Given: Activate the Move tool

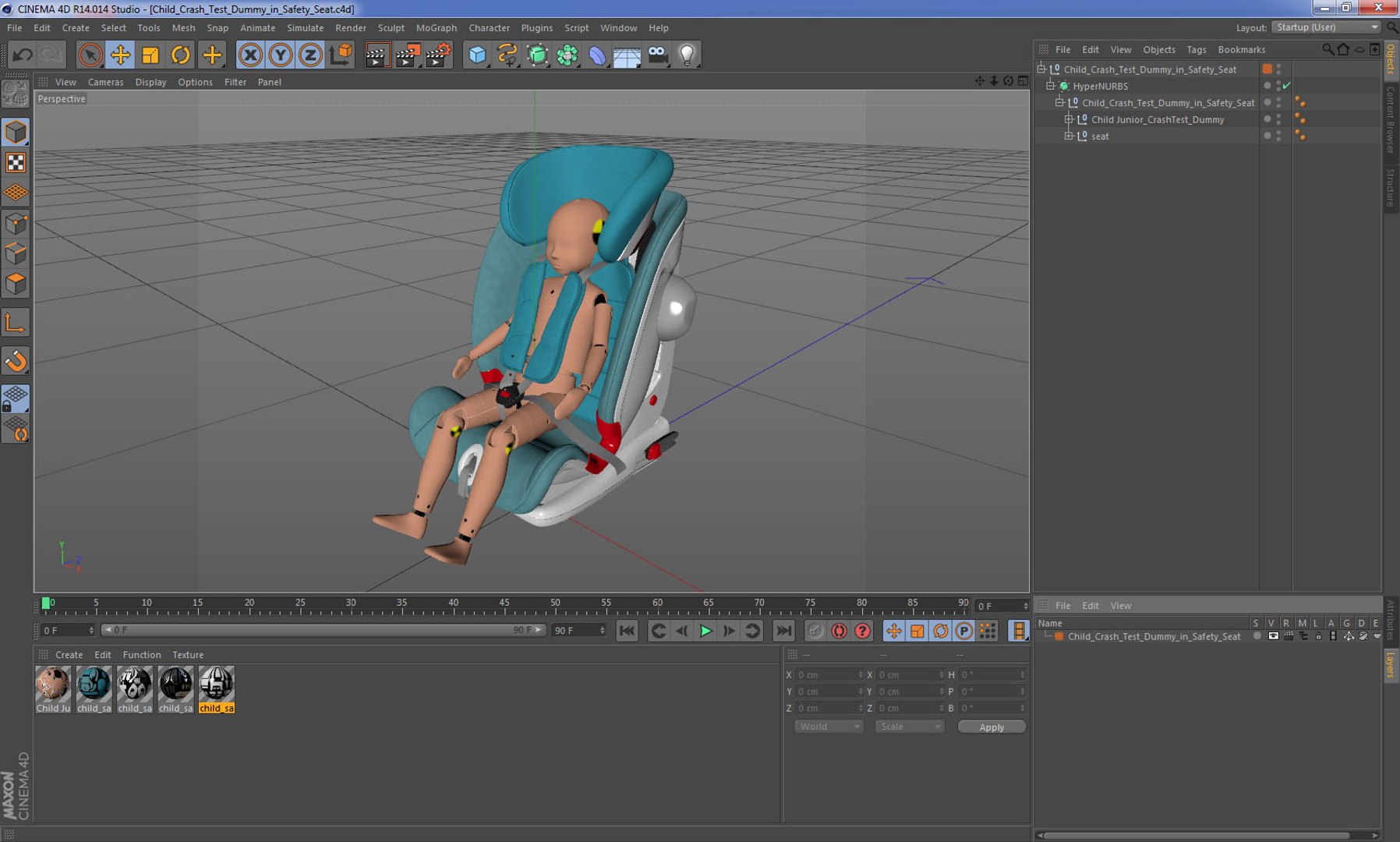Looking at the screenshot, I should 120,55.
